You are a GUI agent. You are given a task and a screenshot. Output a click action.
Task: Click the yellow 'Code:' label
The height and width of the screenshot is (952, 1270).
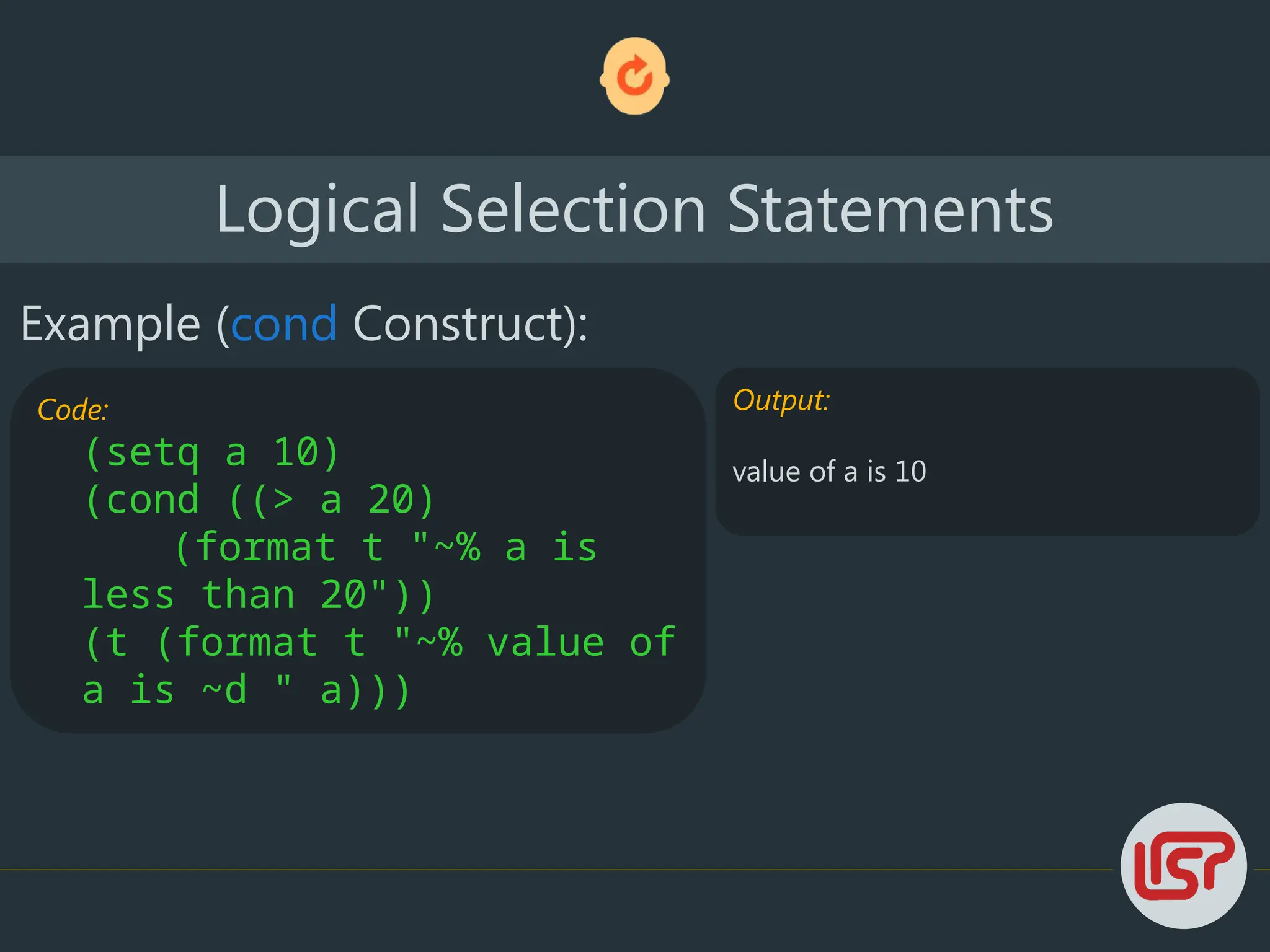[73, 410]
